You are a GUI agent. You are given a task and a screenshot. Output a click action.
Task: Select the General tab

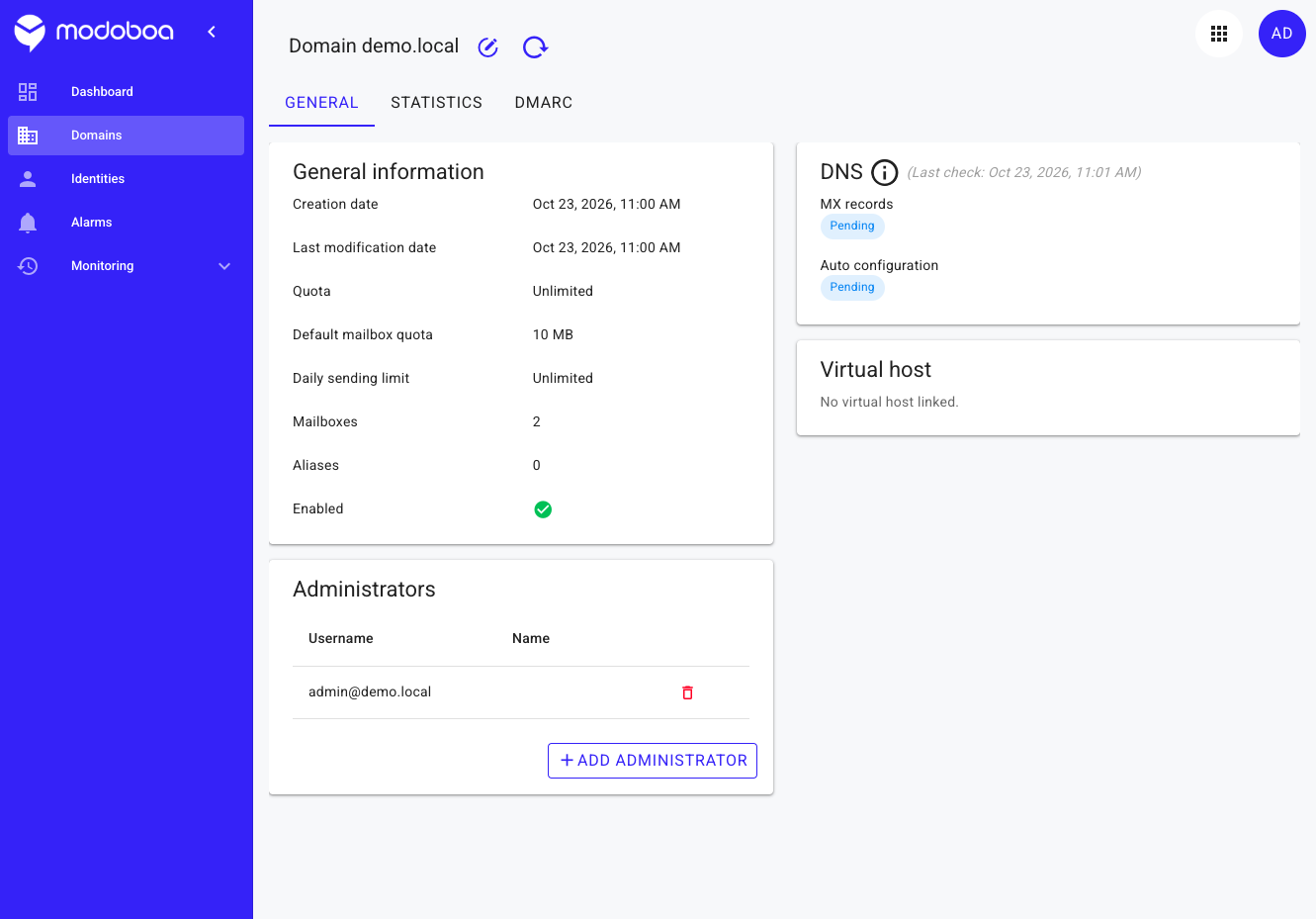(321, 103)
